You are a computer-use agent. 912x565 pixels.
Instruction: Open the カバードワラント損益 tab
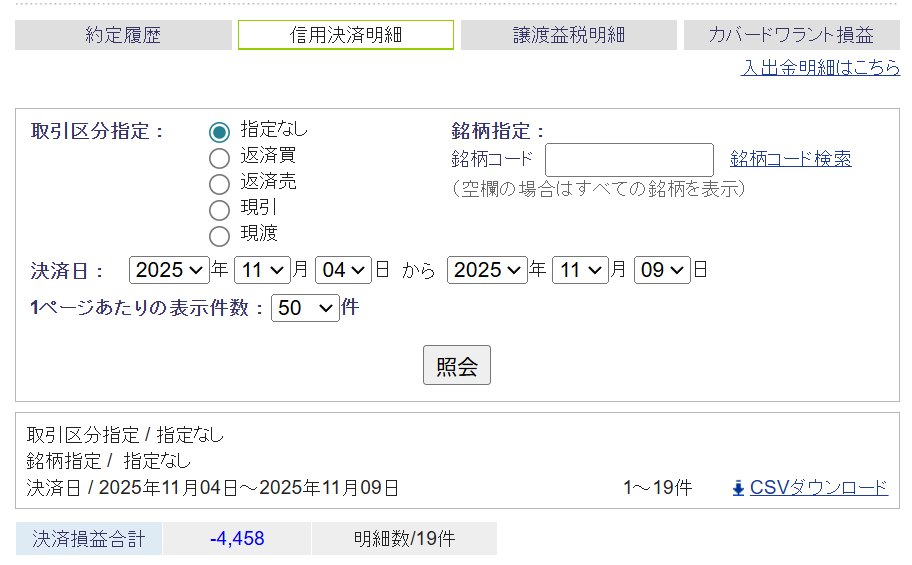click(791, 35)
